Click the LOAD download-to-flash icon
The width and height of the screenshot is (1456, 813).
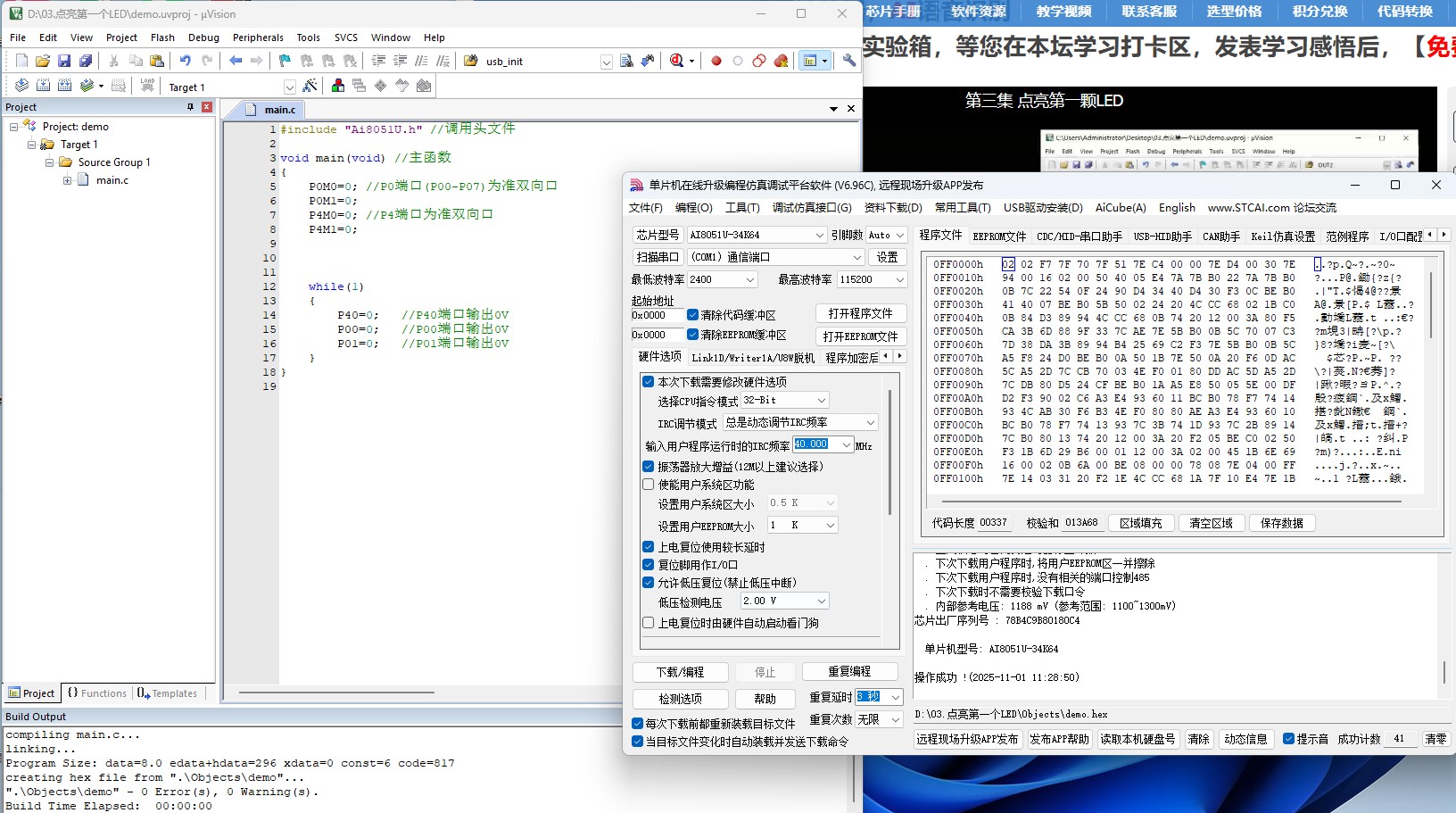click(x=146, y=86)
